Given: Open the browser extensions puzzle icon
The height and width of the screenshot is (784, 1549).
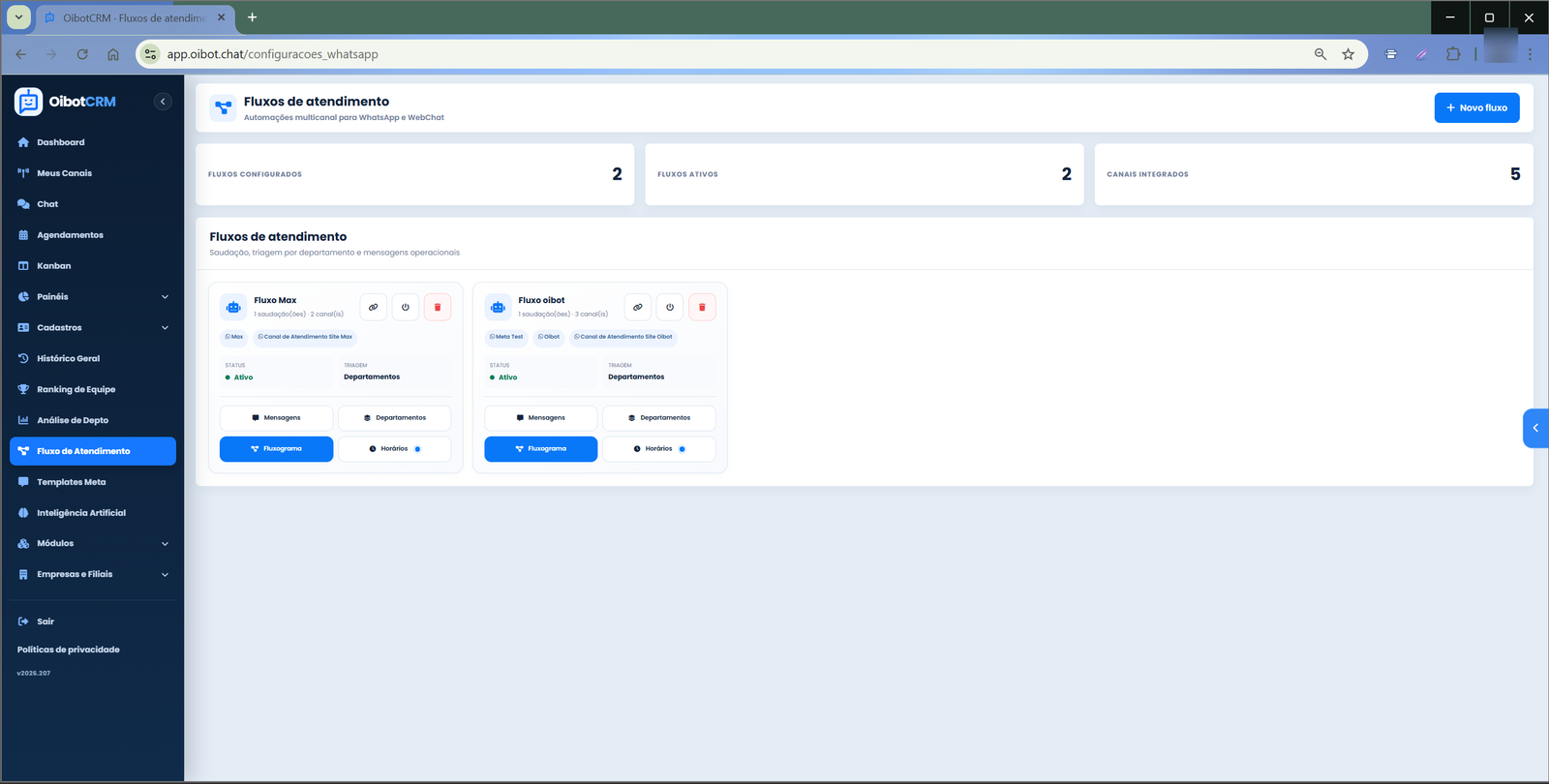Looking at the screenshot, I should click(x=1453, y=54).
